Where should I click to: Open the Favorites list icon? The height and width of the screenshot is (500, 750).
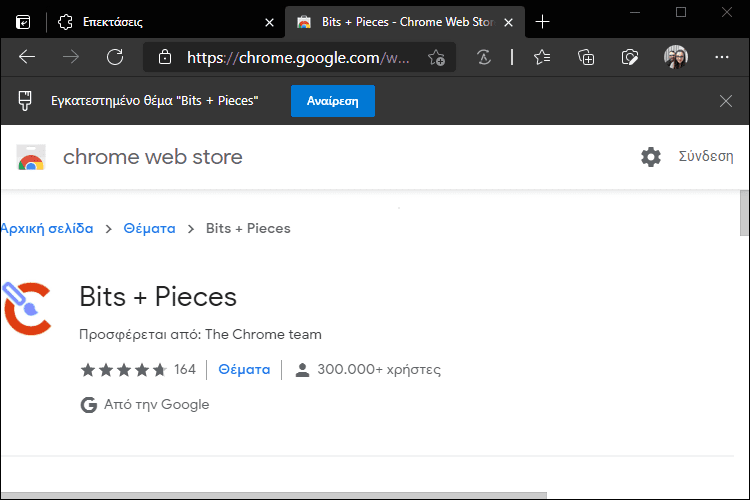tap(542, 57)
